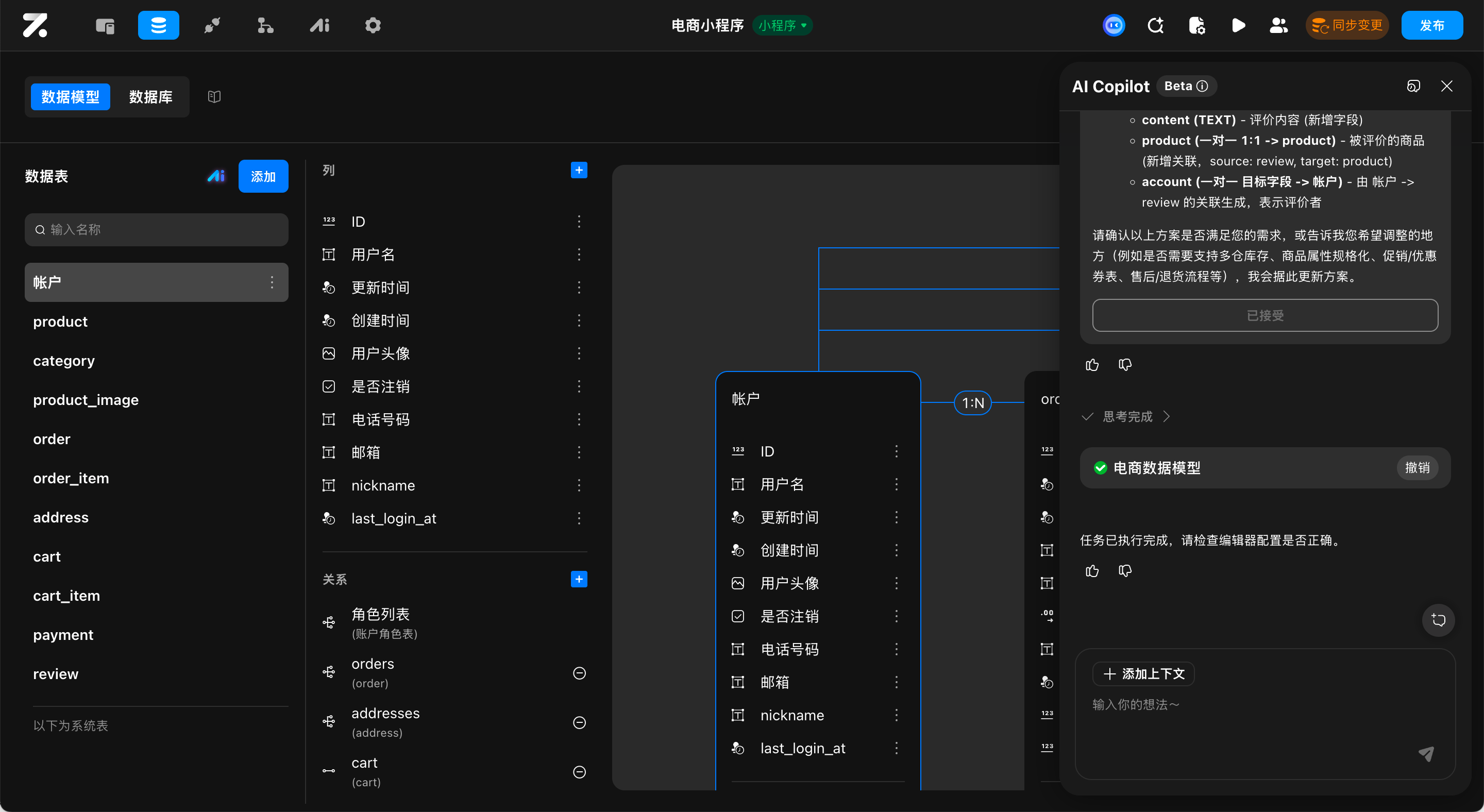Remove the cart relation
This screenshot has height=812, width=1484.
click(580, 772)
